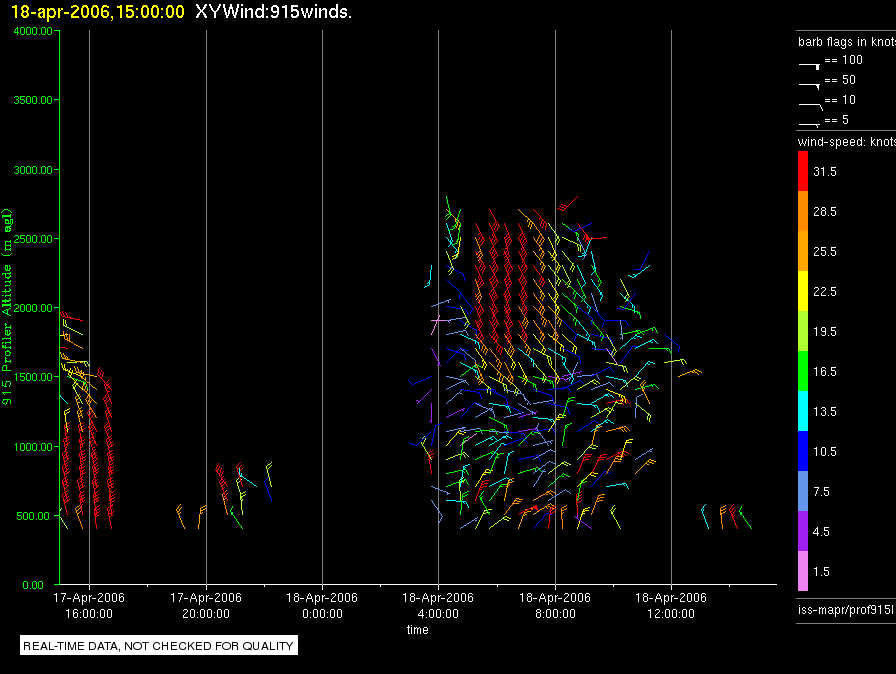The height and width of the screenshot is (674, 896).
Task: Click the 'time' x-axis title
Action: coord(418,629)
